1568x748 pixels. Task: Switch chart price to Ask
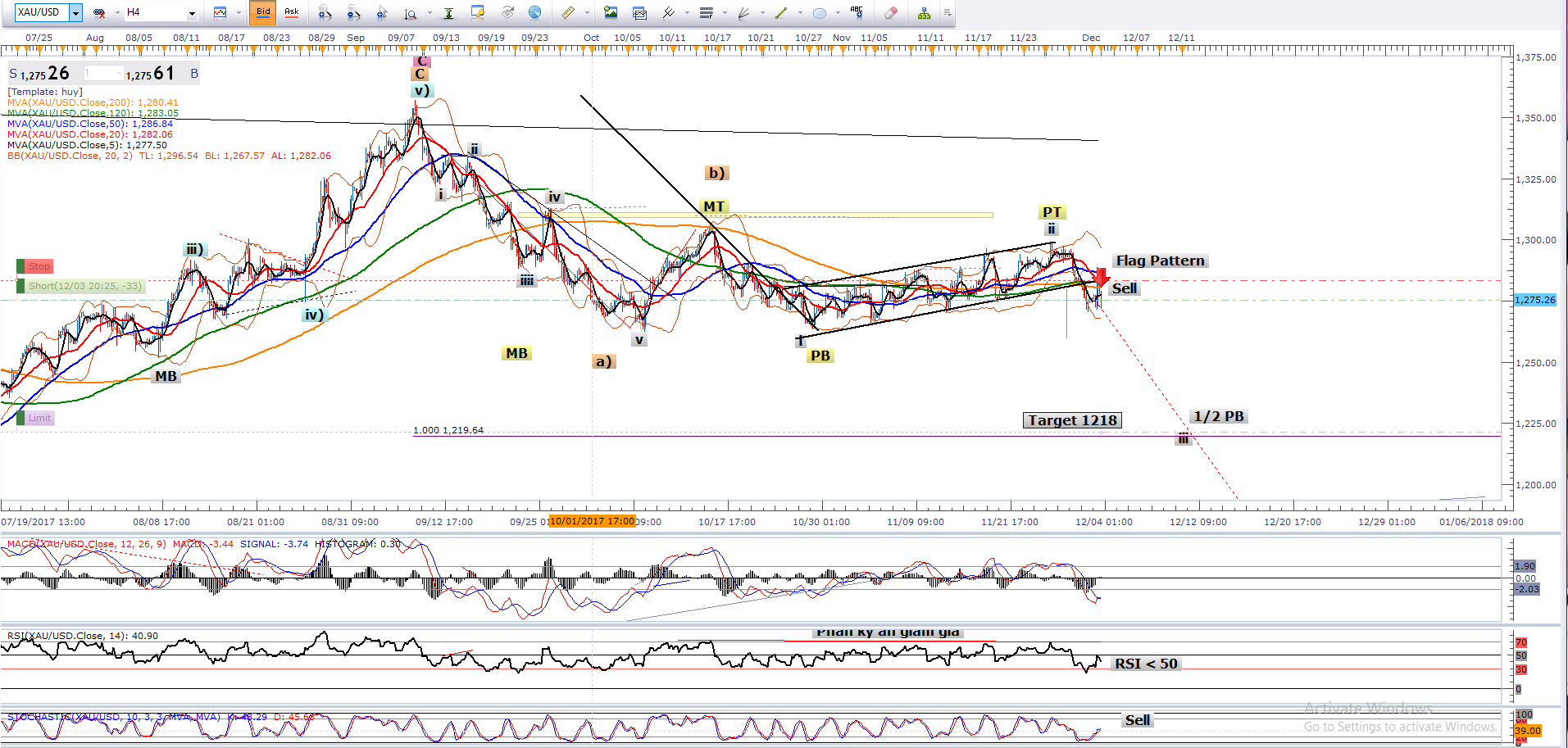[291, 12]
